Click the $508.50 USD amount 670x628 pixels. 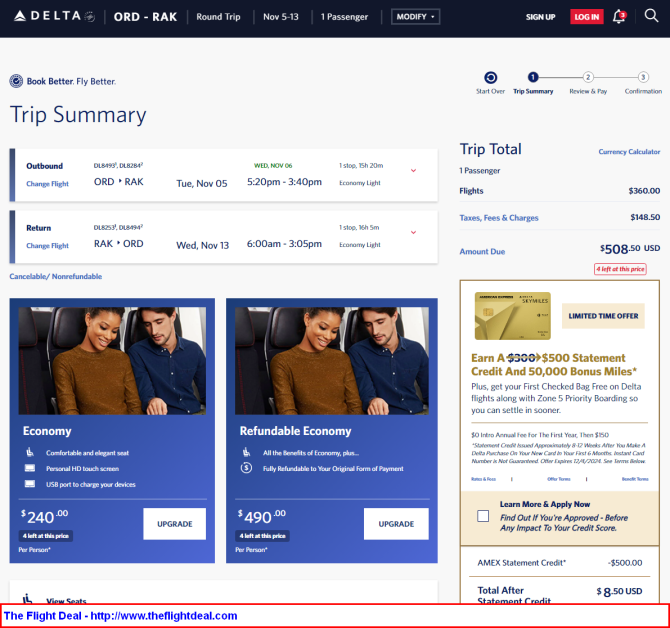(630, 248)
